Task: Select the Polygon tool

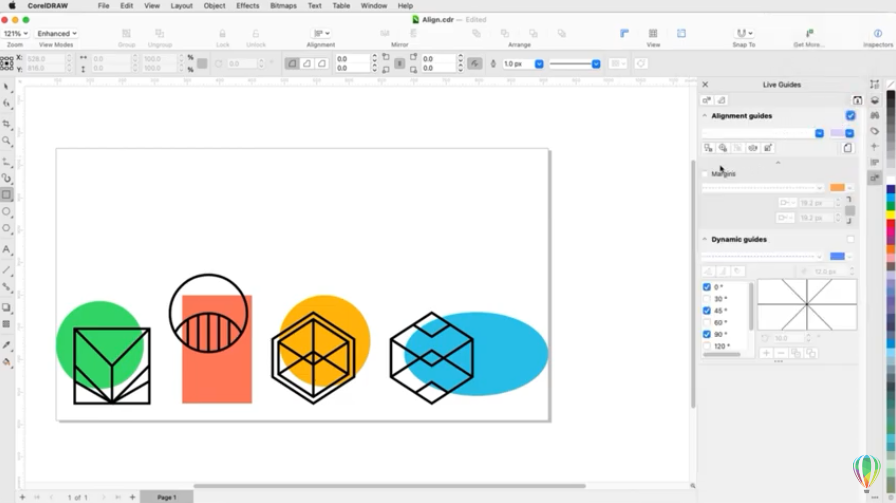Action: 6,229
